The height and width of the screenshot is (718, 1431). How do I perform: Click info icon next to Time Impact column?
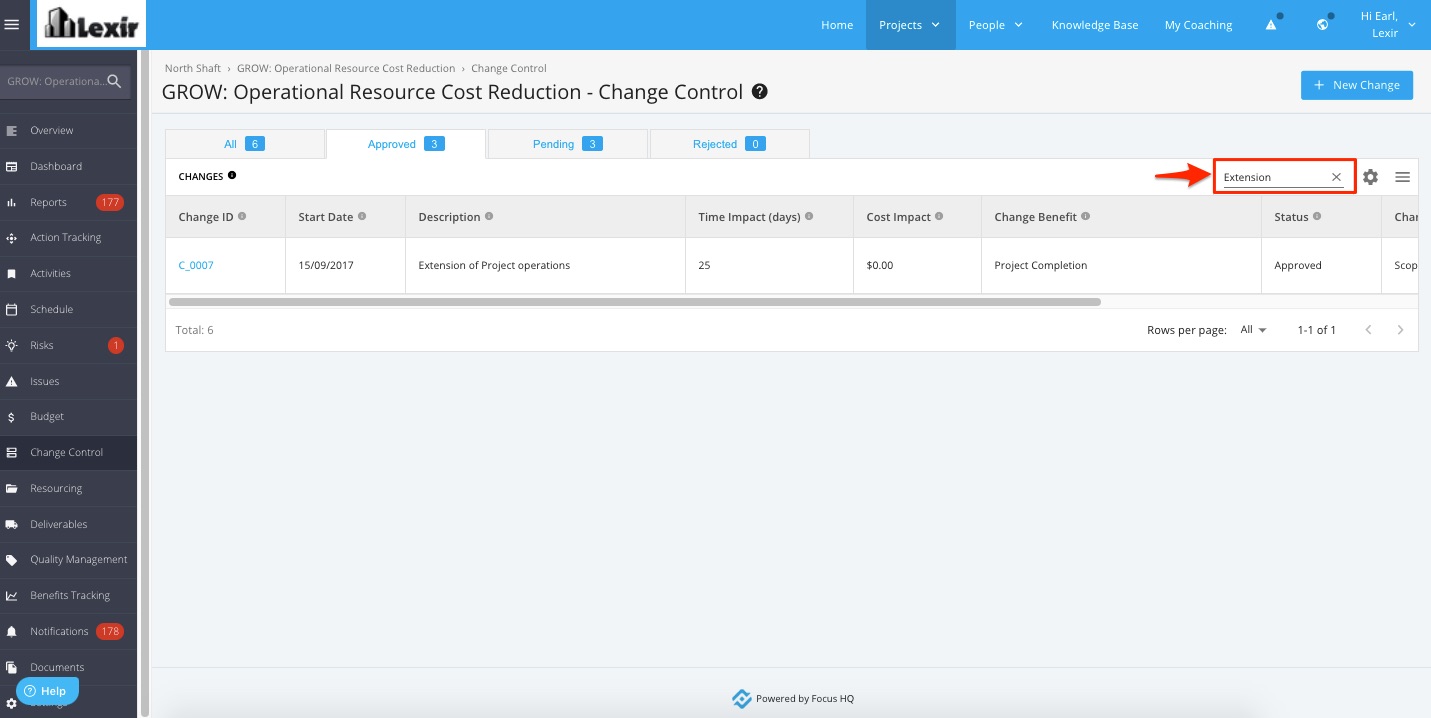coord(809,216)
